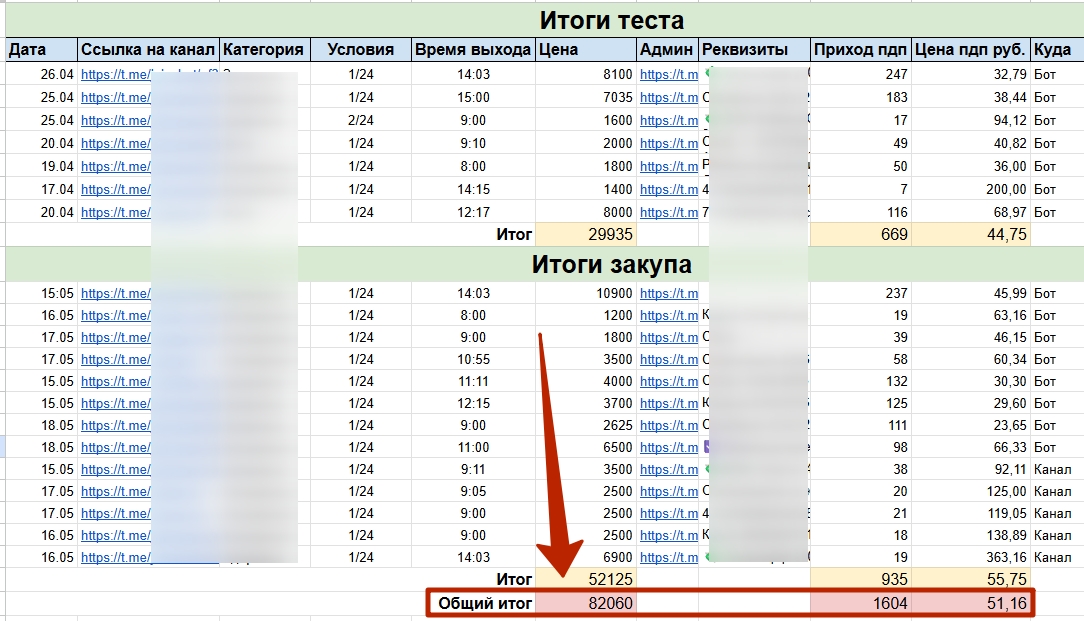Select the test total cell '29935'

pyautogui.click(x=586, y=234)
